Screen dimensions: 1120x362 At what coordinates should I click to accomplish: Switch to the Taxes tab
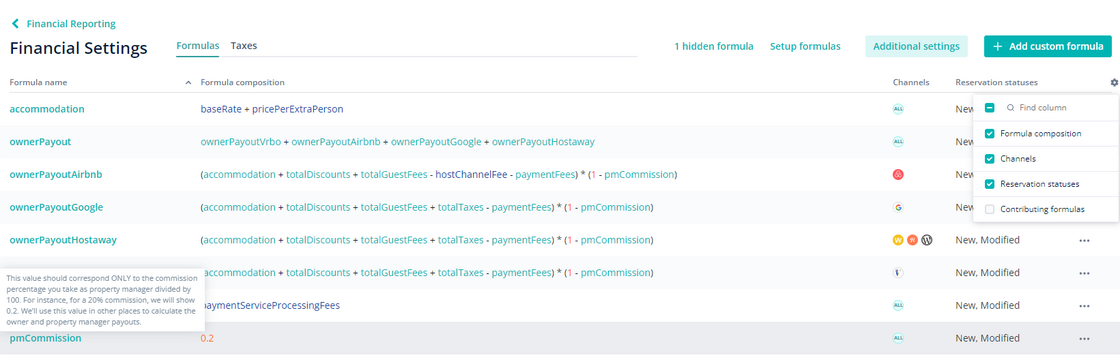point(244,46)
